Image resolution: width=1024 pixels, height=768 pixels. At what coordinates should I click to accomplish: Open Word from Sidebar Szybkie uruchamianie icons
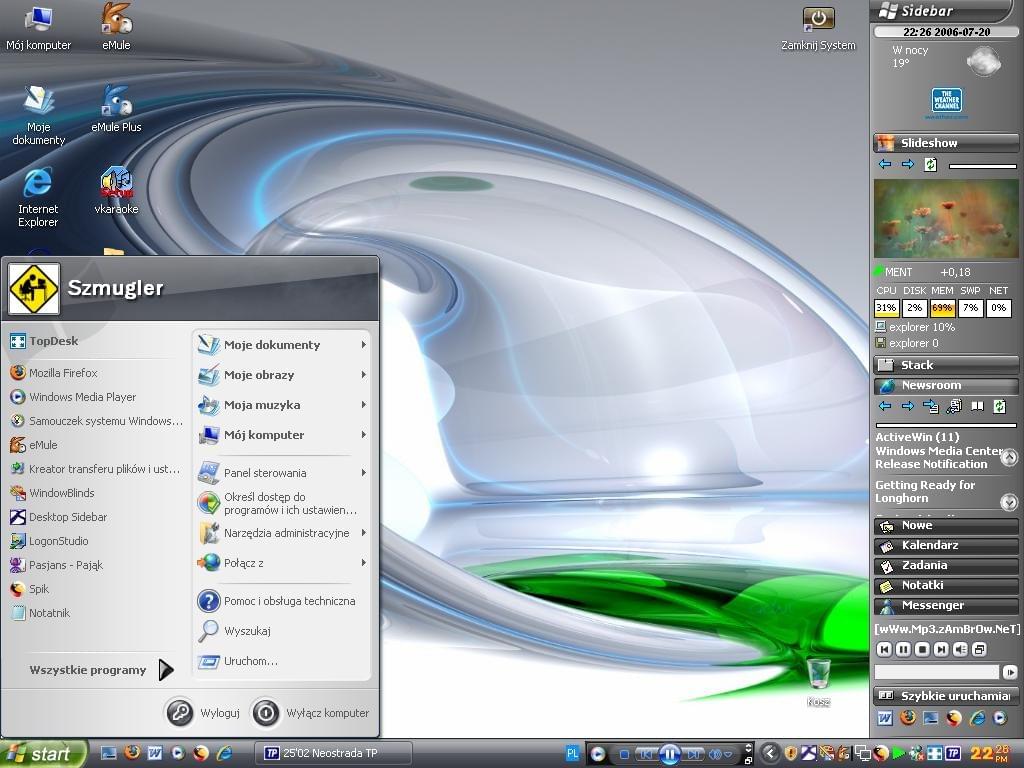[885, 718]
